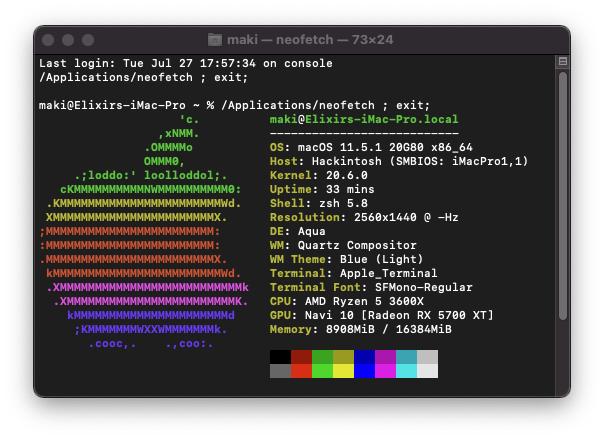Pick the dark blue swatch in top row
Screen dimensions: 604x439
click(x=364, y=357)
